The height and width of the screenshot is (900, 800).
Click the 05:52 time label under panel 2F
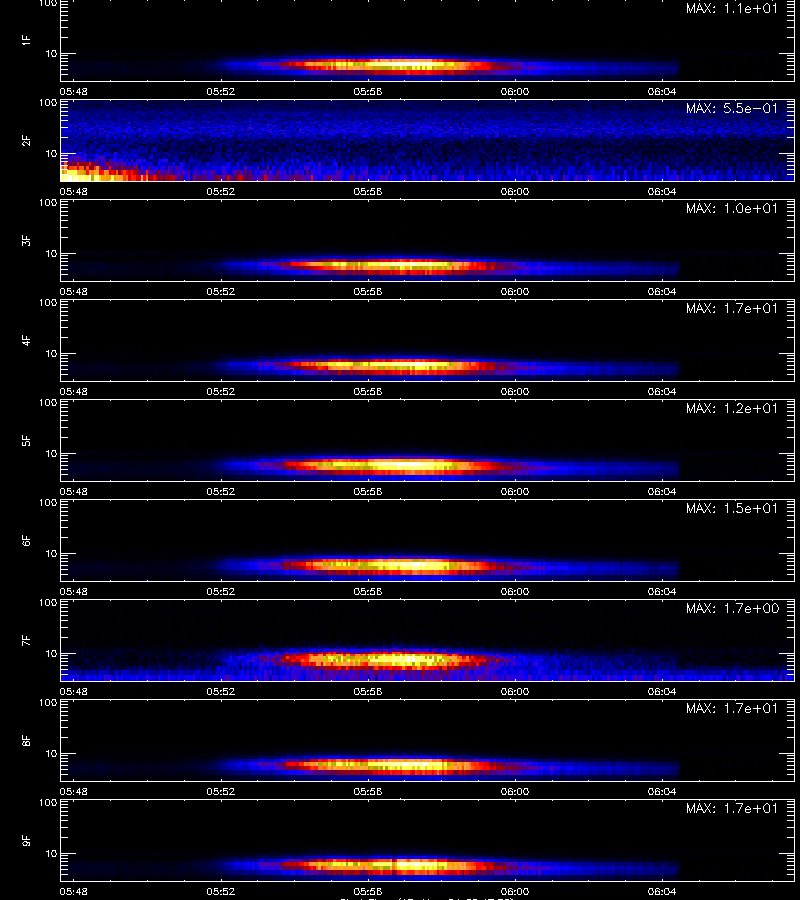click(221, 191)
